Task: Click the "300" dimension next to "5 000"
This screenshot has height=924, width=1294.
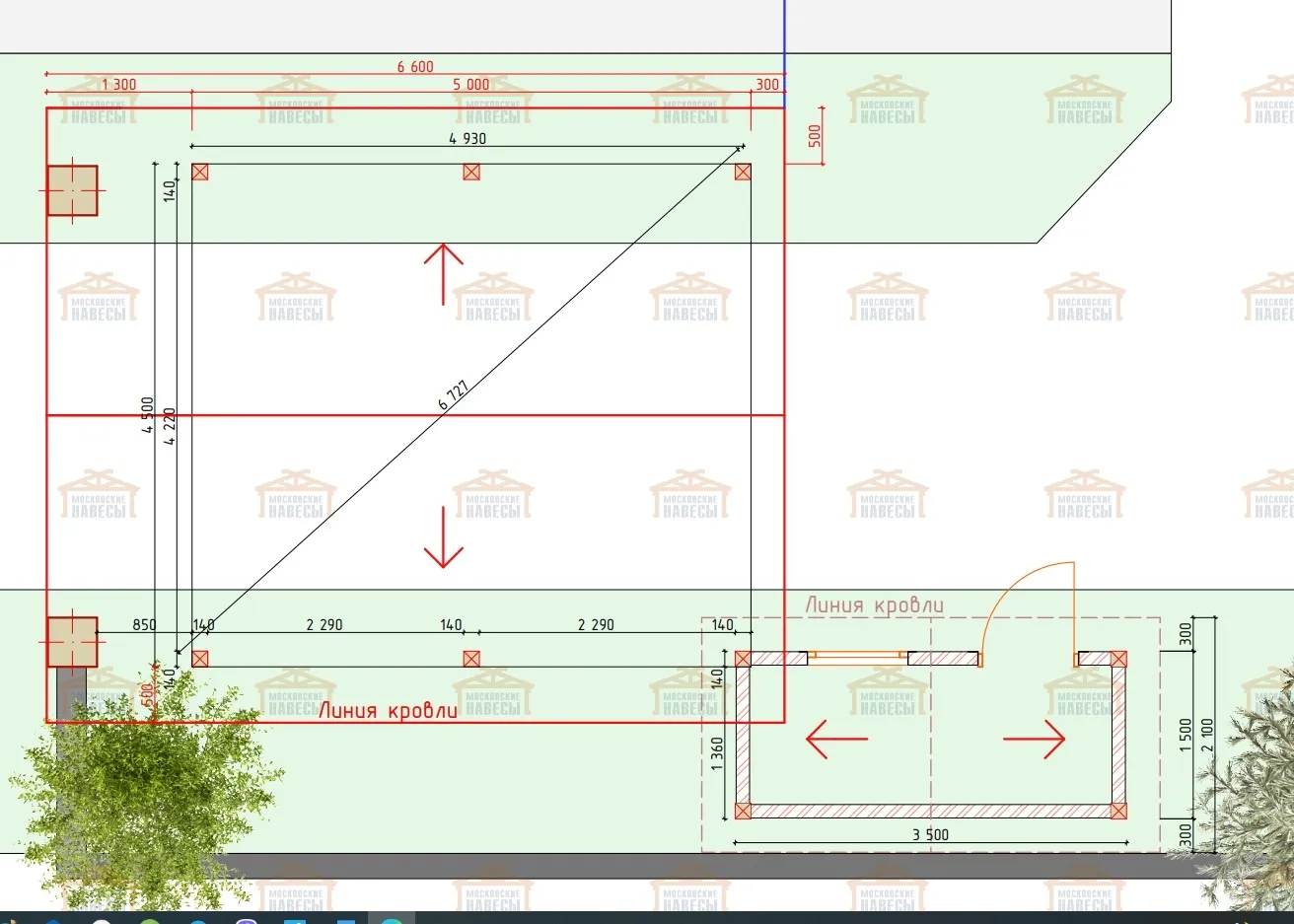Action: pyautogui.click(x=767, y=85)
